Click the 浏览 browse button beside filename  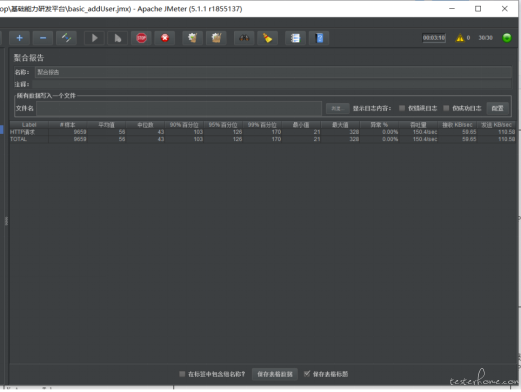337,108
